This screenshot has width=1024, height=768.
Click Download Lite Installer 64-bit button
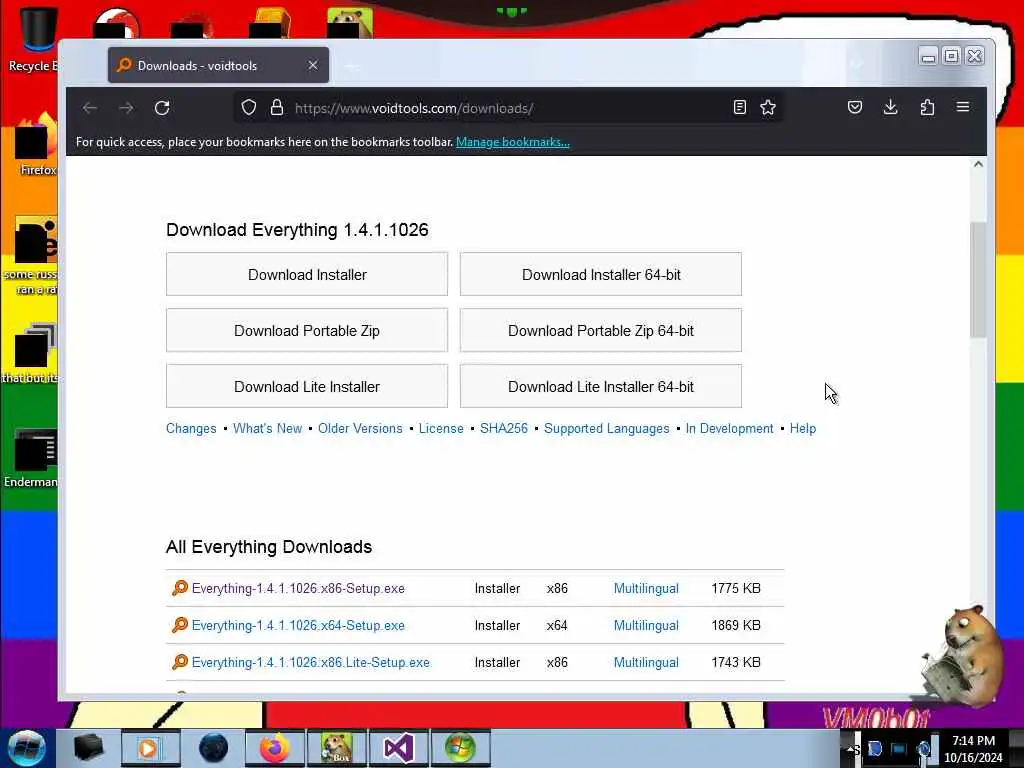tap(601, 387)
